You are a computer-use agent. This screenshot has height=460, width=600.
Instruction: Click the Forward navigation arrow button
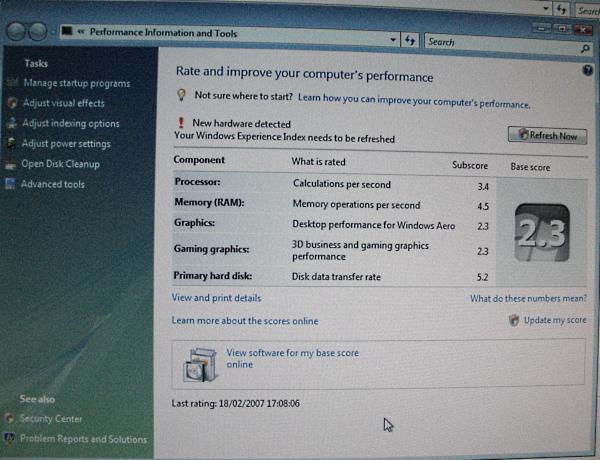point(38,31)
